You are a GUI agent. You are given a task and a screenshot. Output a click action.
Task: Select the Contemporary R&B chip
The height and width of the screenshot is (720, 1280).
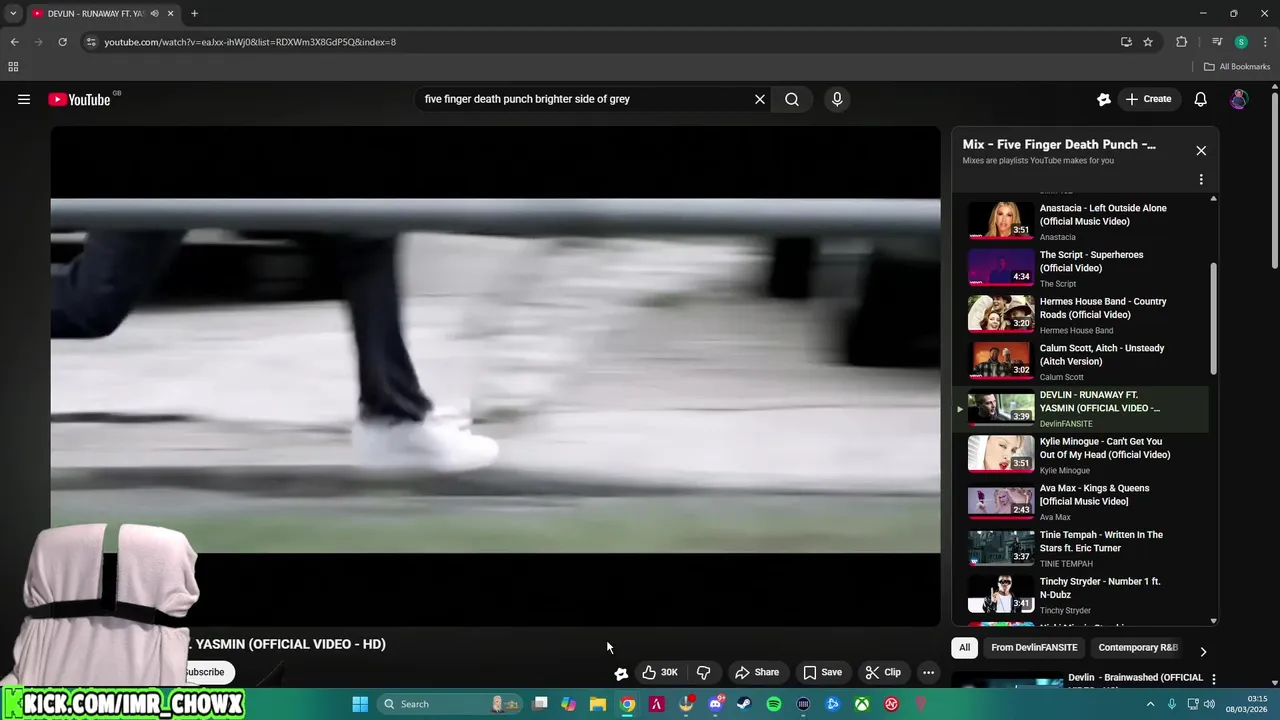(x=1138, y=647)
